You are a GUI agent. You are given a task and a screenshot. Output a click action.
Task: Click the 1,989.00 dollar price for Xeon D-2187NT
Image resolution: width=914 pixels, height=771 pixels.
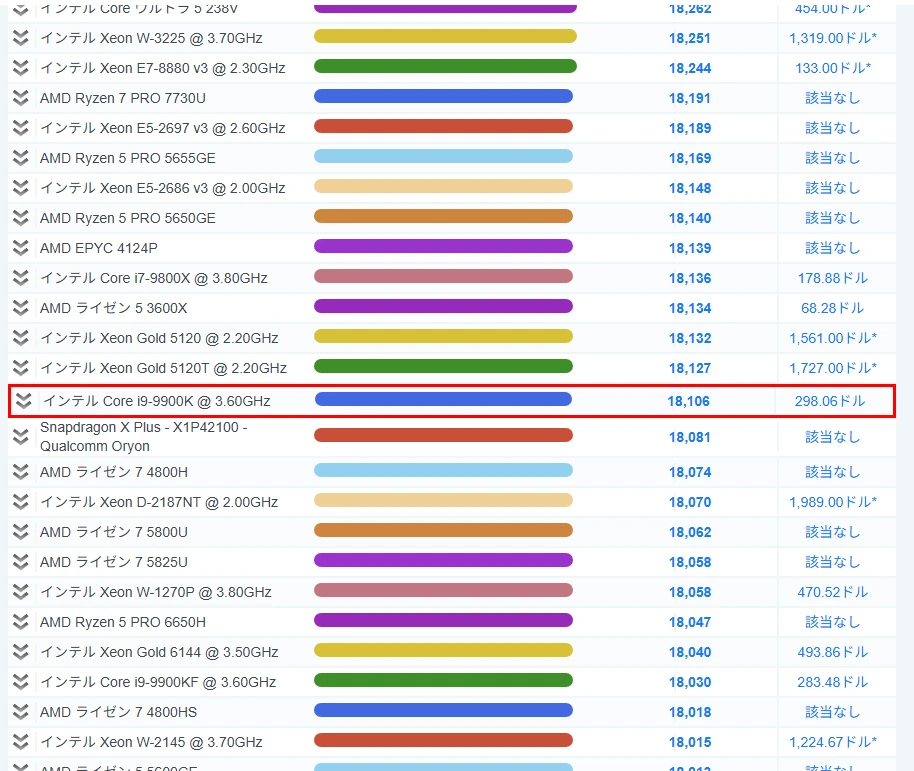click(x=832, y=502)
